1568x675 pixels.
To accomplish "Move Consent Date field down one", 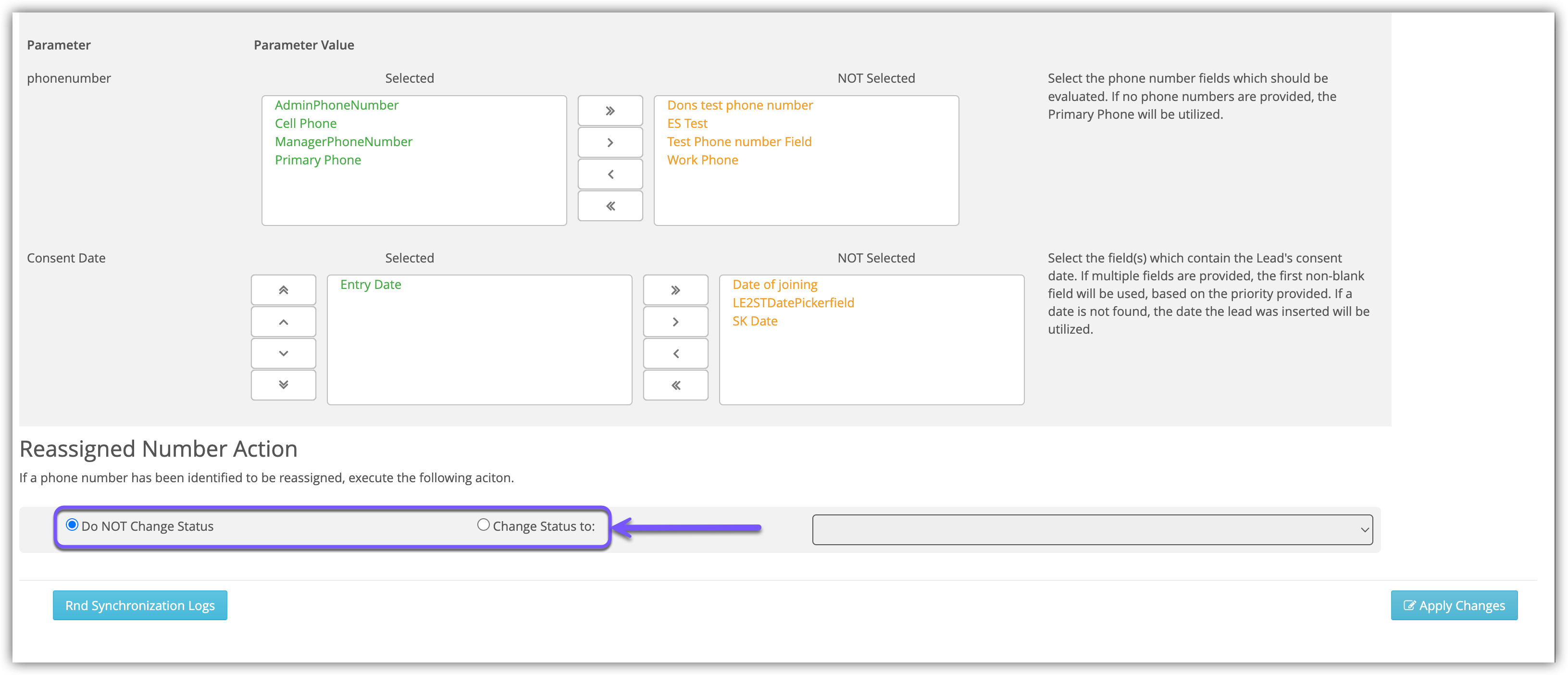I will 283,354.
